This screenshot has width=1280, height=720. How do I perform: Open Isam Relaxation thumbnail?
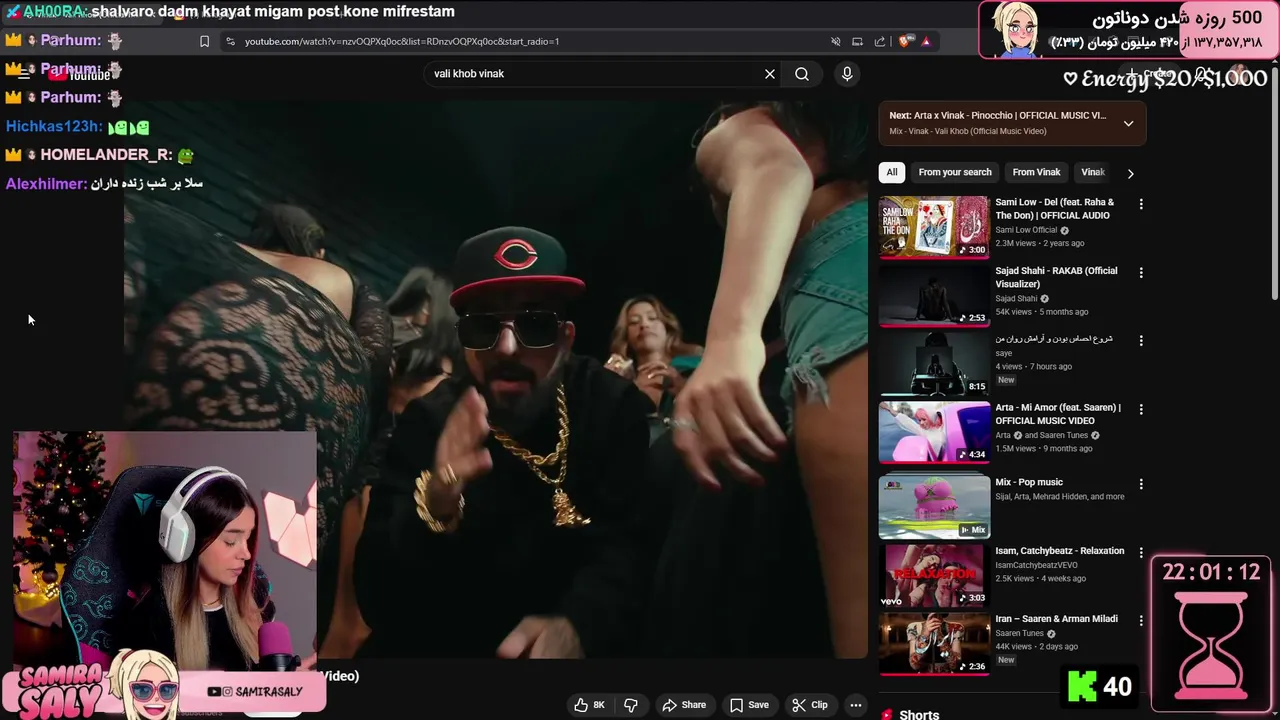[934, 575]
